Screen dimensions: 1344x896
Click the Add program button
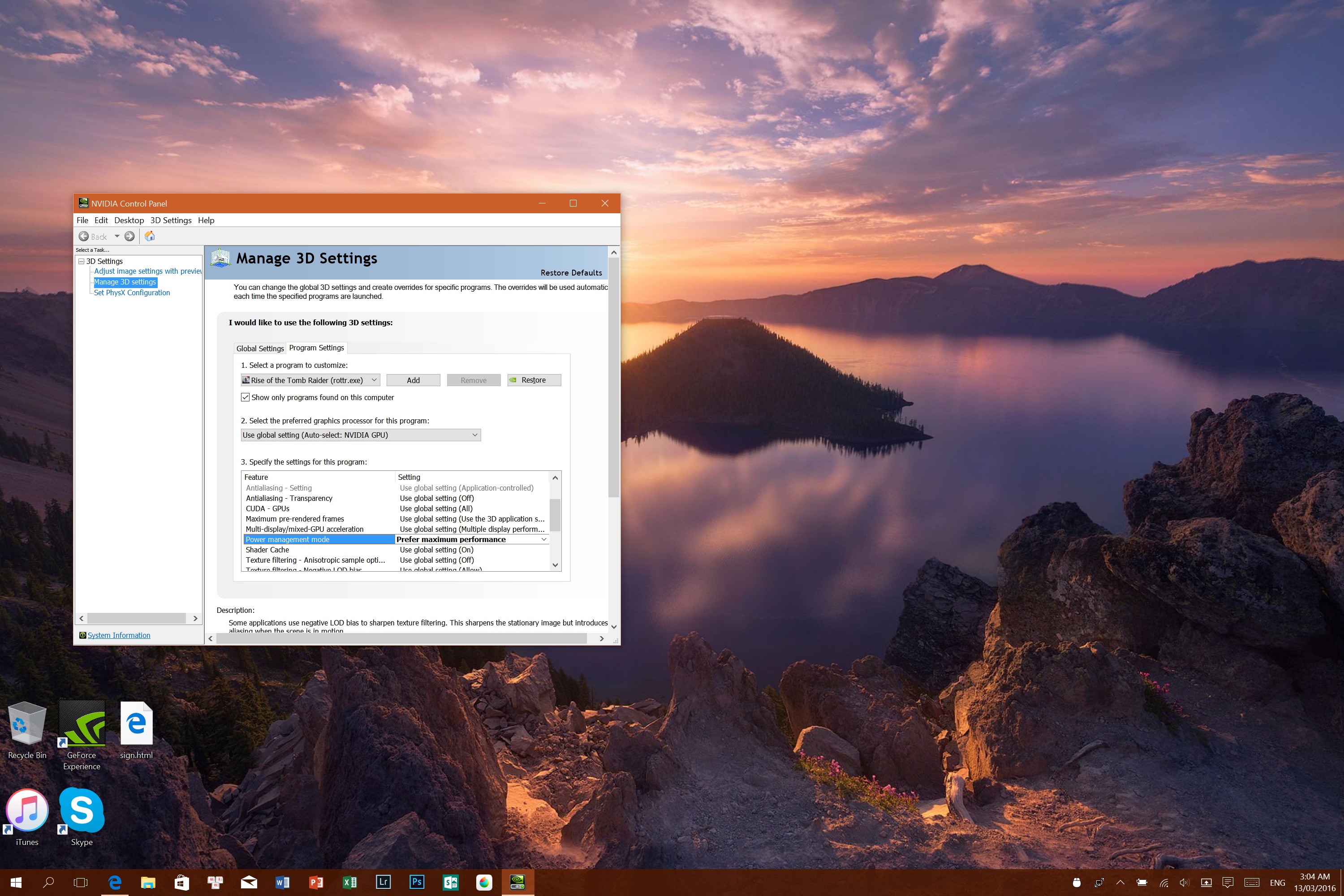coord(413,380)
